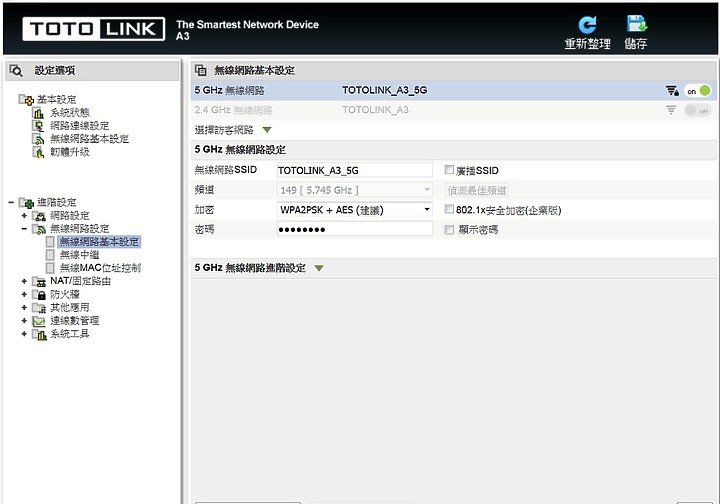Open the 加密 encryption dropdown
This screenshot has height=504, width=720.
(x=354, y=210)
